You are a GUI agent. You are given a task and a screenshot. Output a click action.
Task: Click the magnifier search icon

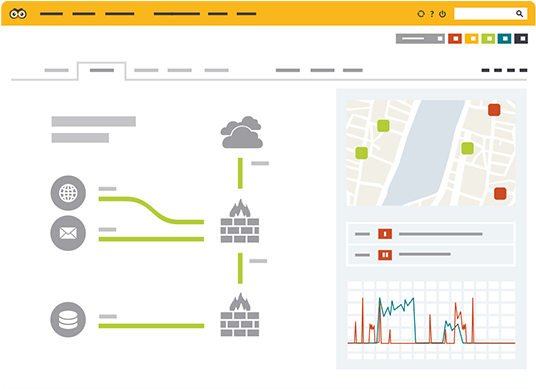519,14
